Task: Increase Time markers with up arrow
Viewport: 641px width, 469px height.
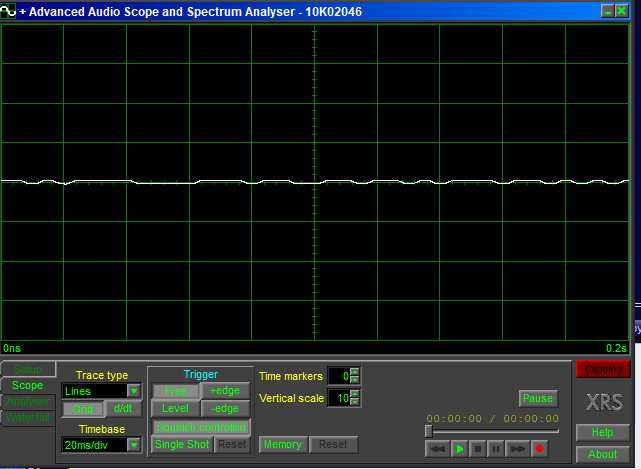Action: [355, 372]
